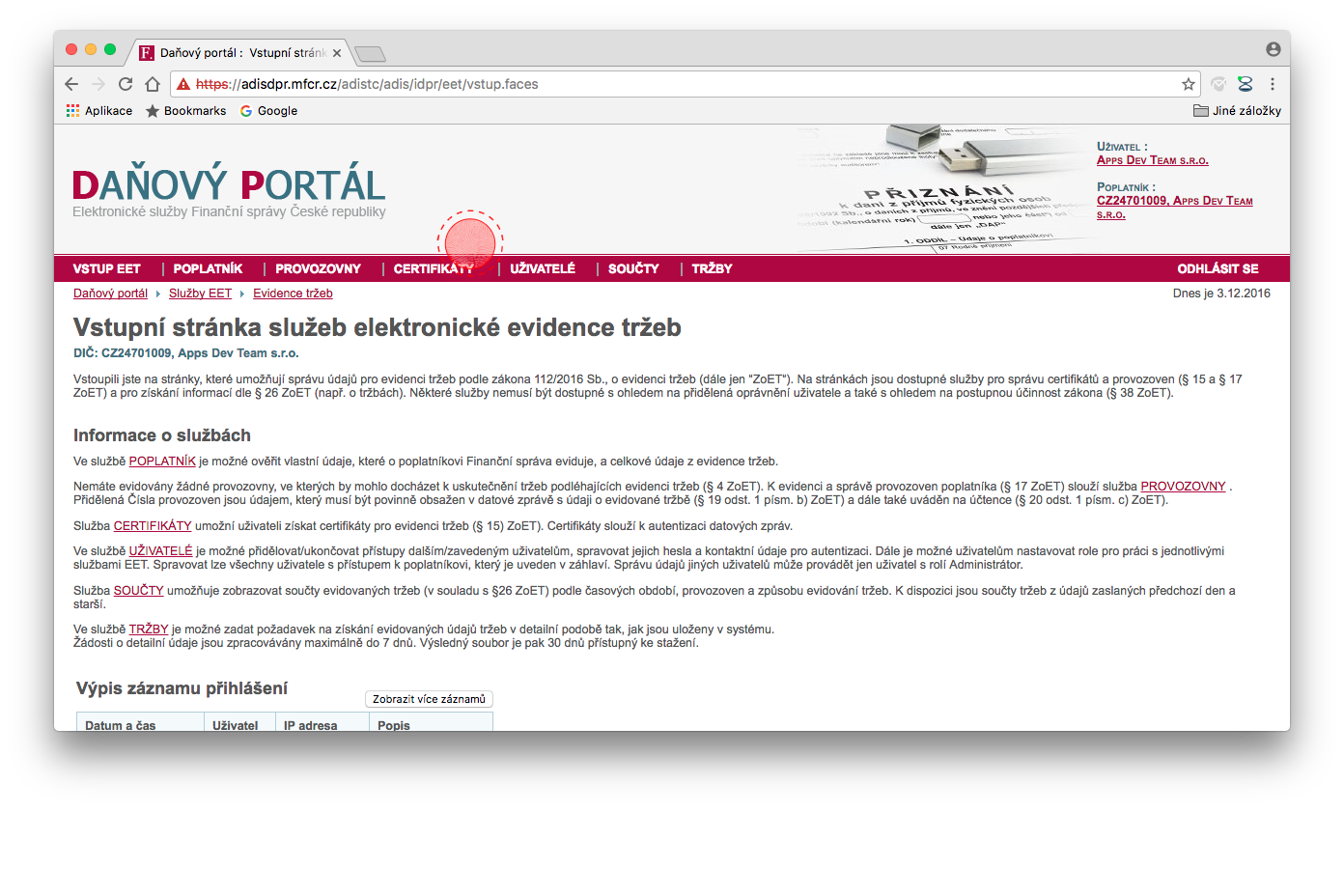This screenshot has height=896, width=1344.
Task: Click the date text Dnes je 3.12.2016
Action: 1221,294
